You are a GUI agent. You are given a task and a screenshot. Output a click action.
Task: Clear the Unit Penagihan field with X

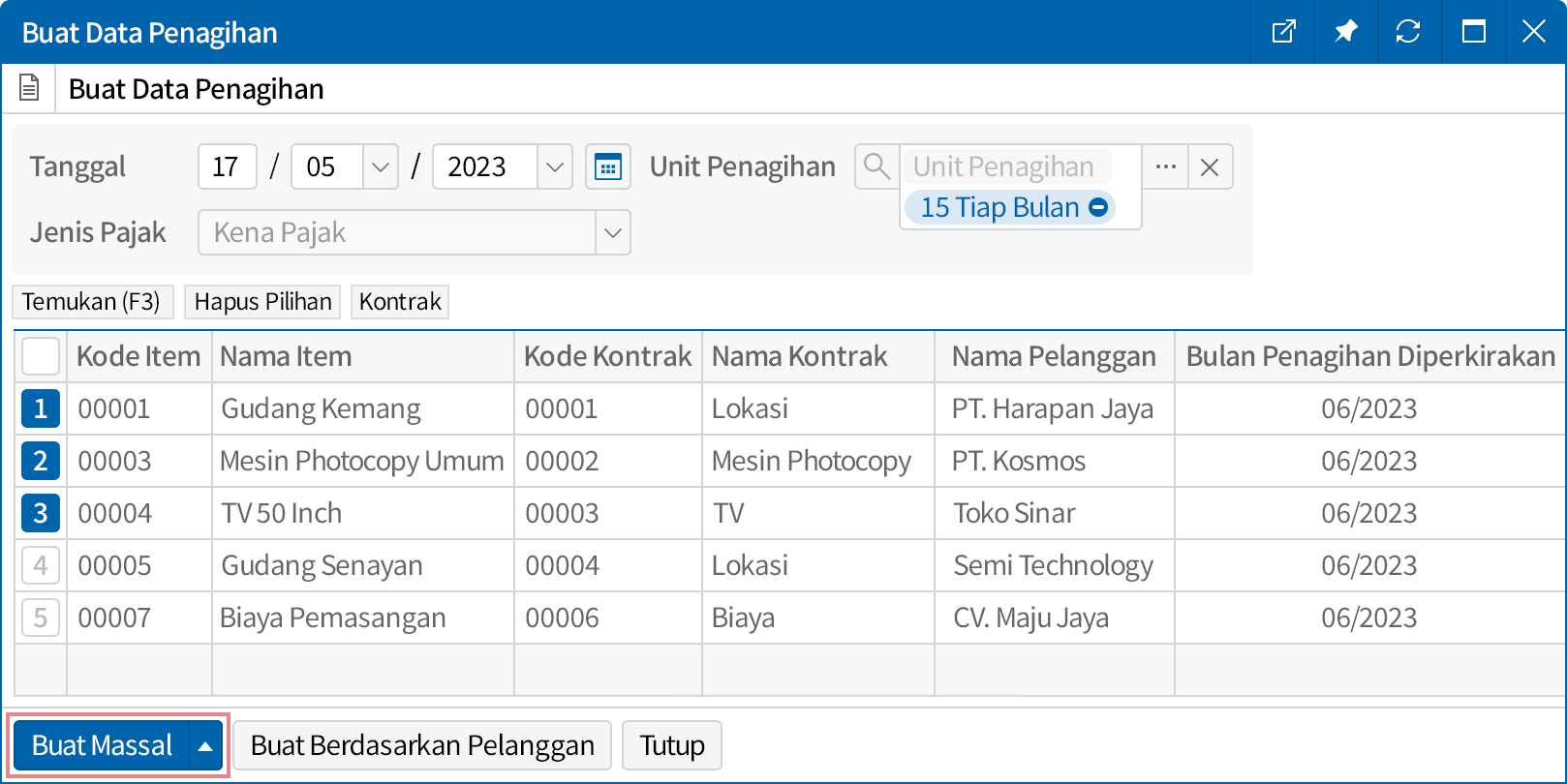(x=1210, y=166)
